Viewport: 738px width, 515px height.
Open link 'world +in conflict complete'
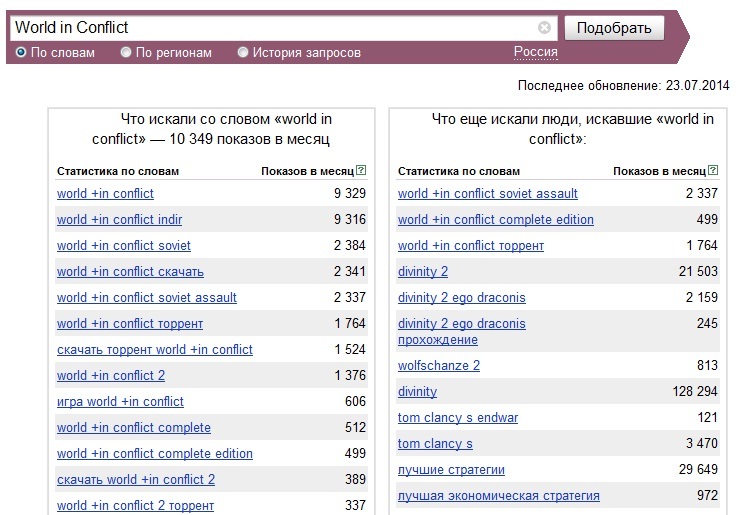134,427
